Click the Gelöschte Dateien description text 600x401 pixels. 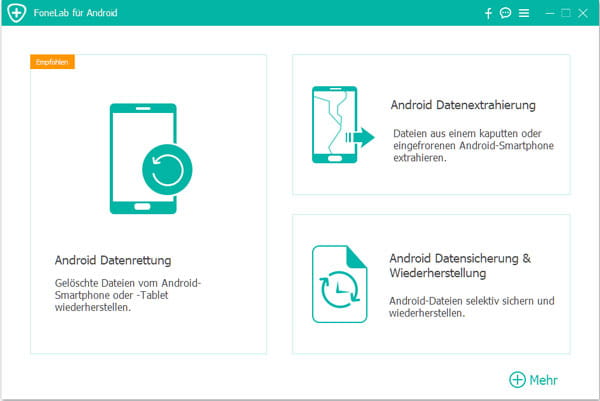click(x=126, y=293)
